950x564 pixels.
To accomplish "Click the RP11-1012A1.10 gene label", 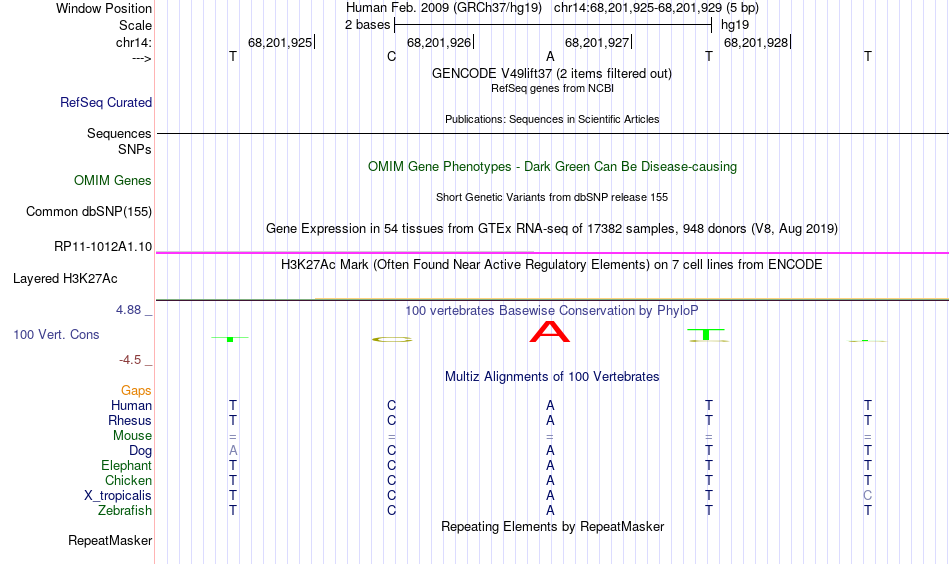I will 103,247.
